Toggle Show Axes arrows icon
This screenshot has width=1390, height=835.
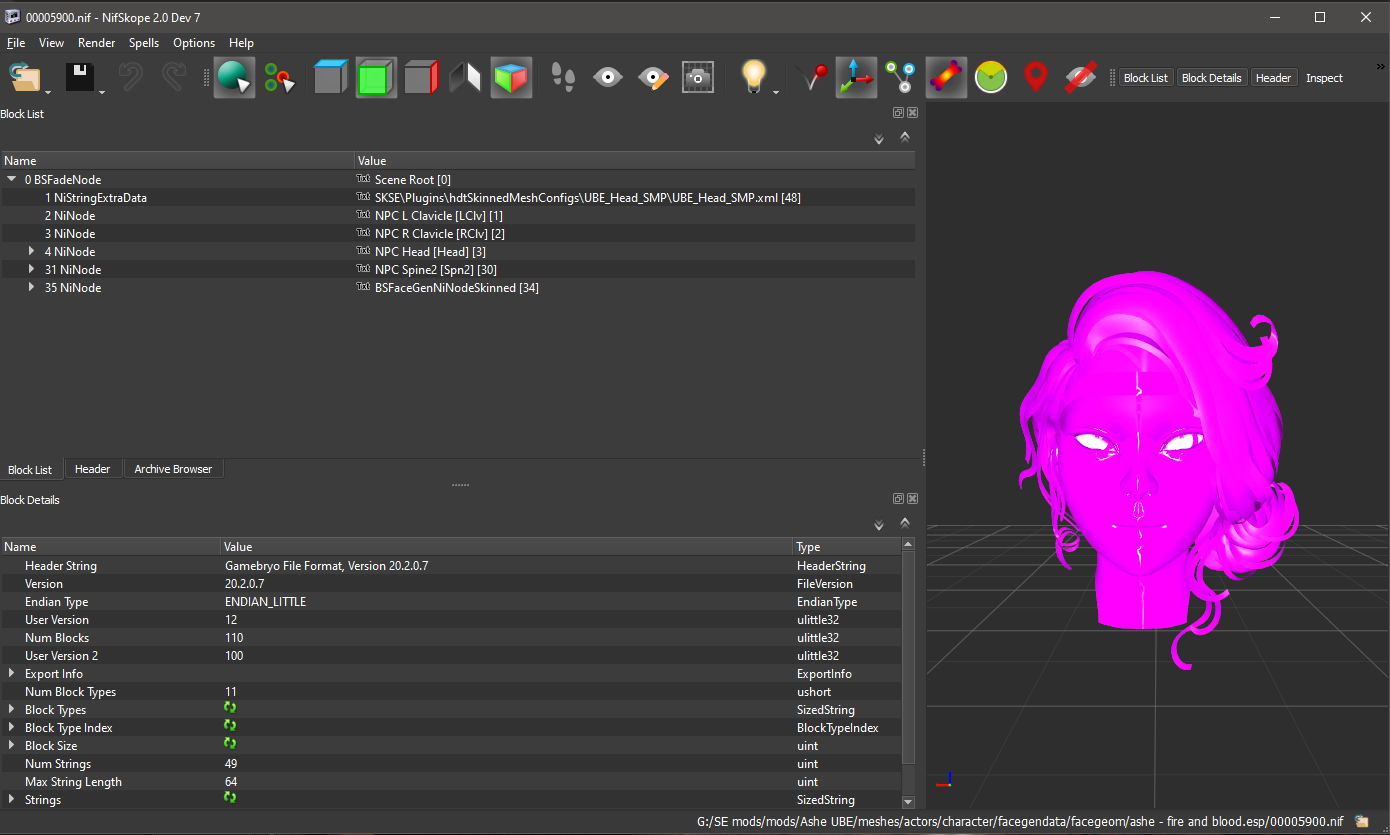pos(856,78)
